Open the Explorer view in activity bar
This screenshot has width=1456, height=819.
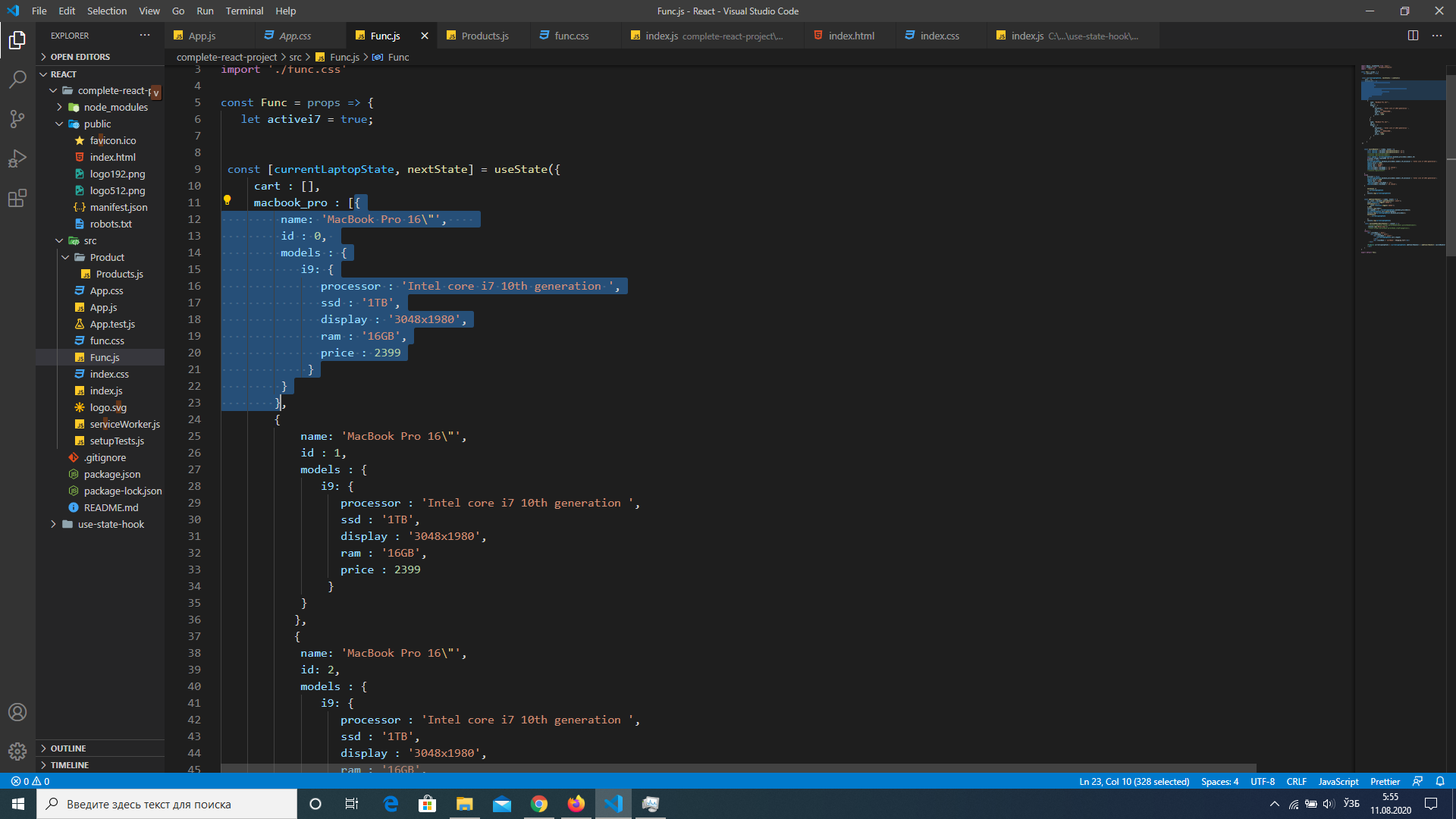point(17,39)
